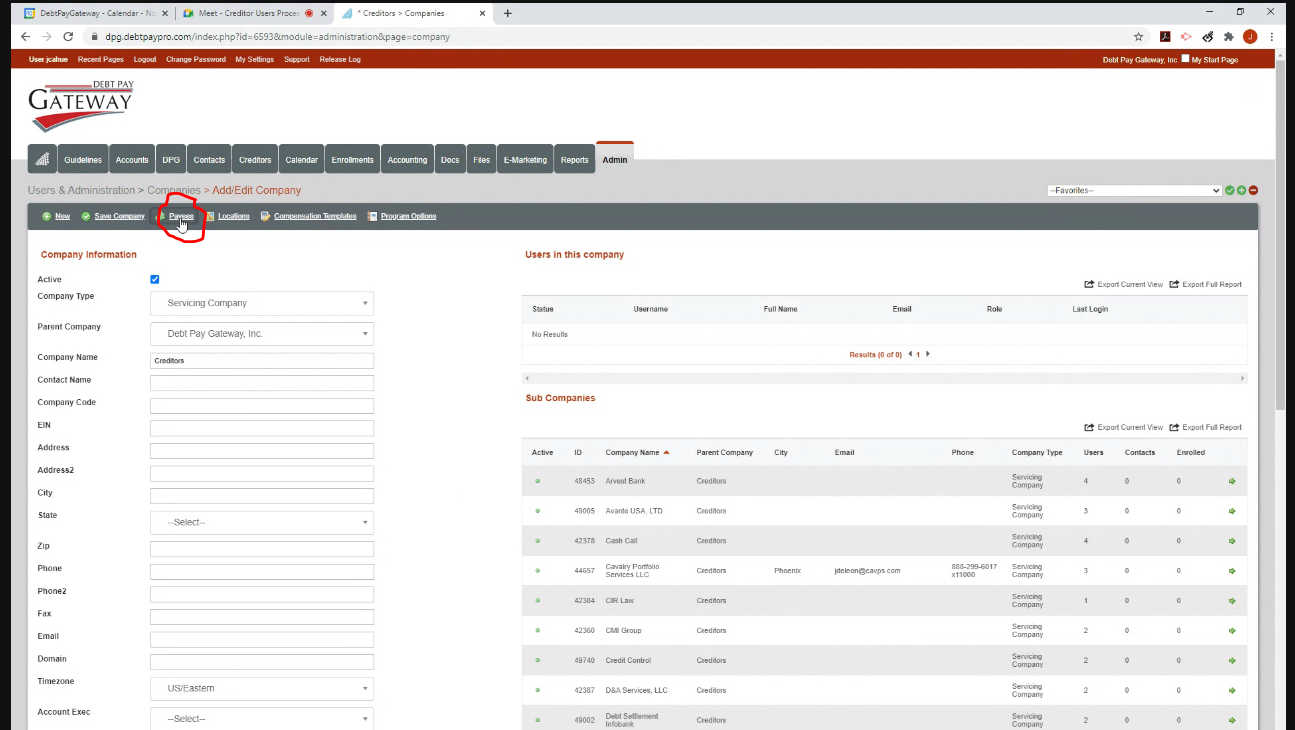Toggle the Active checkbox

tap(154, 279)
